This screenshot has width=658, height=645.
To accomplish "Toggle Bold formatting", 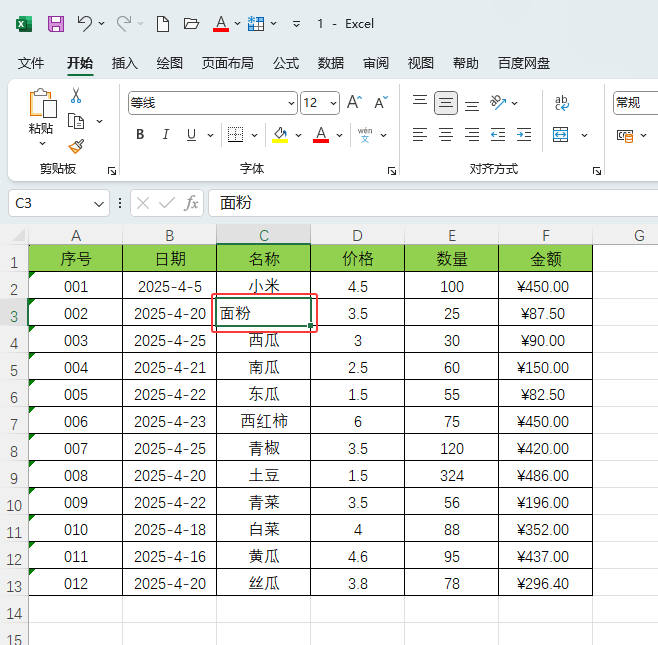I will pos(140,135).
